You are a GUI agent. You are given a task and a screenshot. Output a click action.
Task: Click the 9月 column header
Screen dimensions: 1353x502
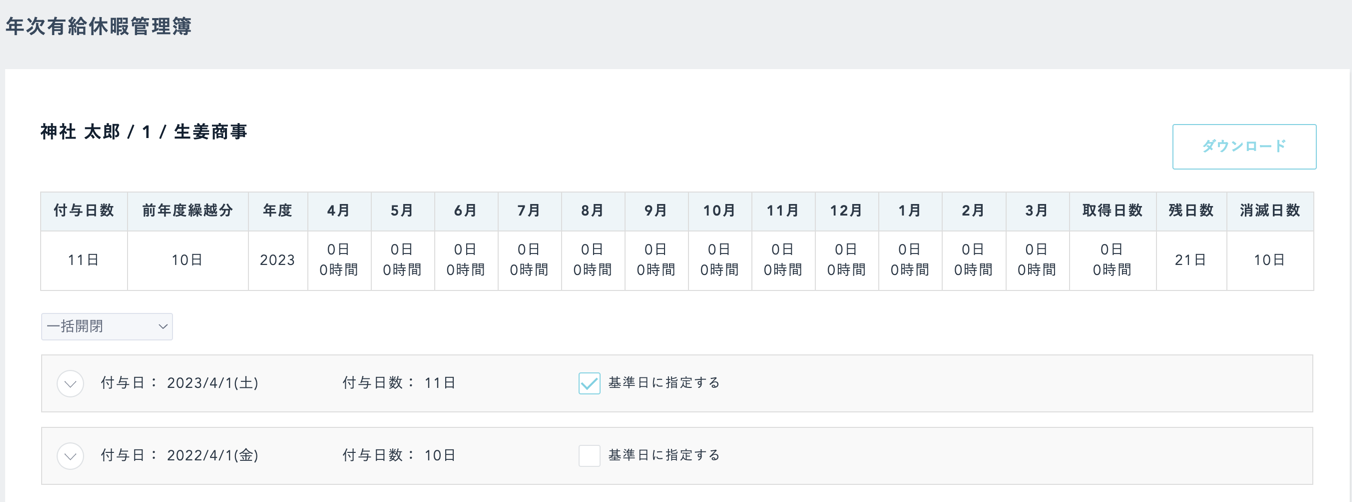[656, 211]
